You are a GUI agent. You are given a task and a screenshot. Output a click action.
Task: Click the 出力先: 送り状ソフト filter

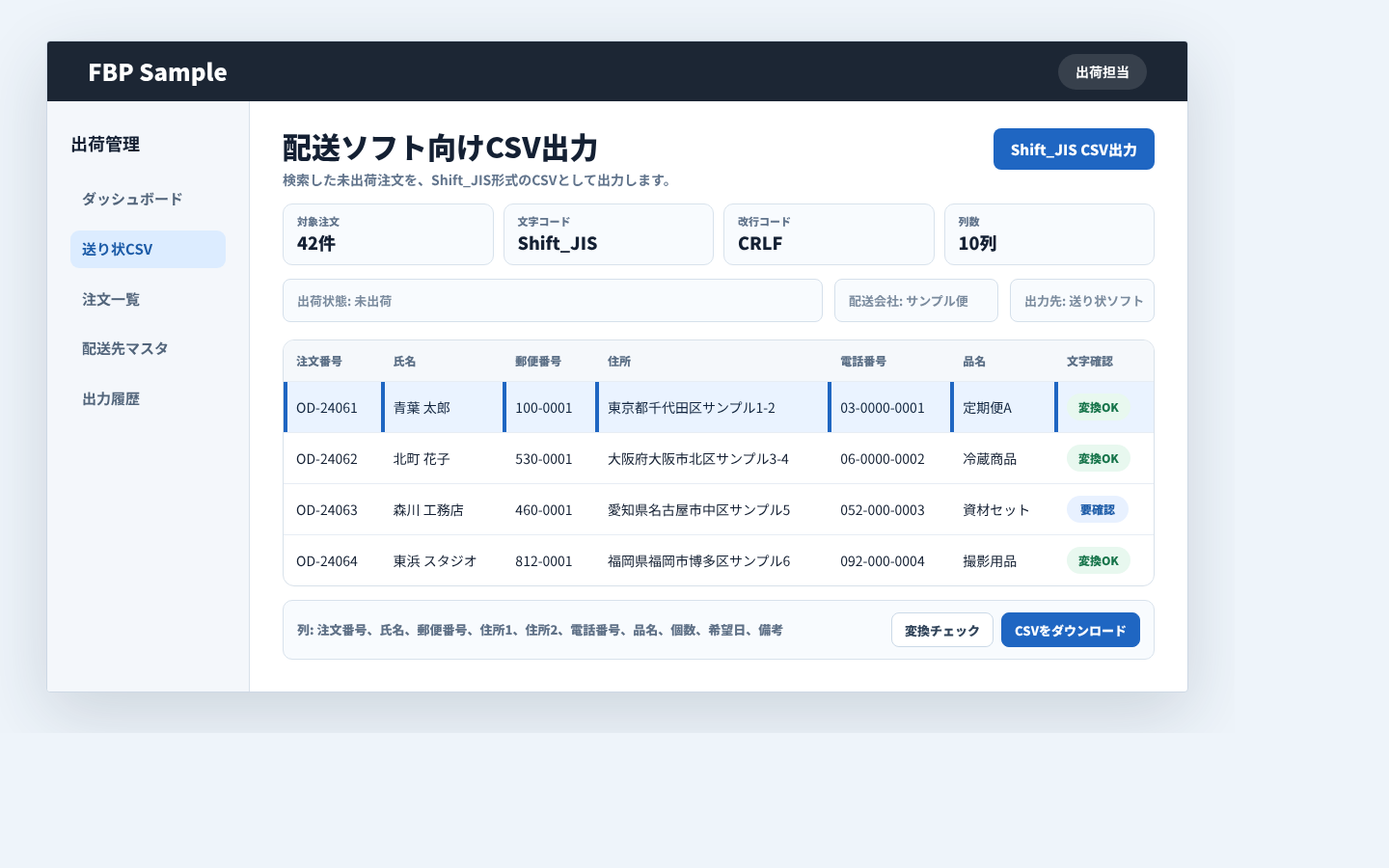click(1082, 301)
